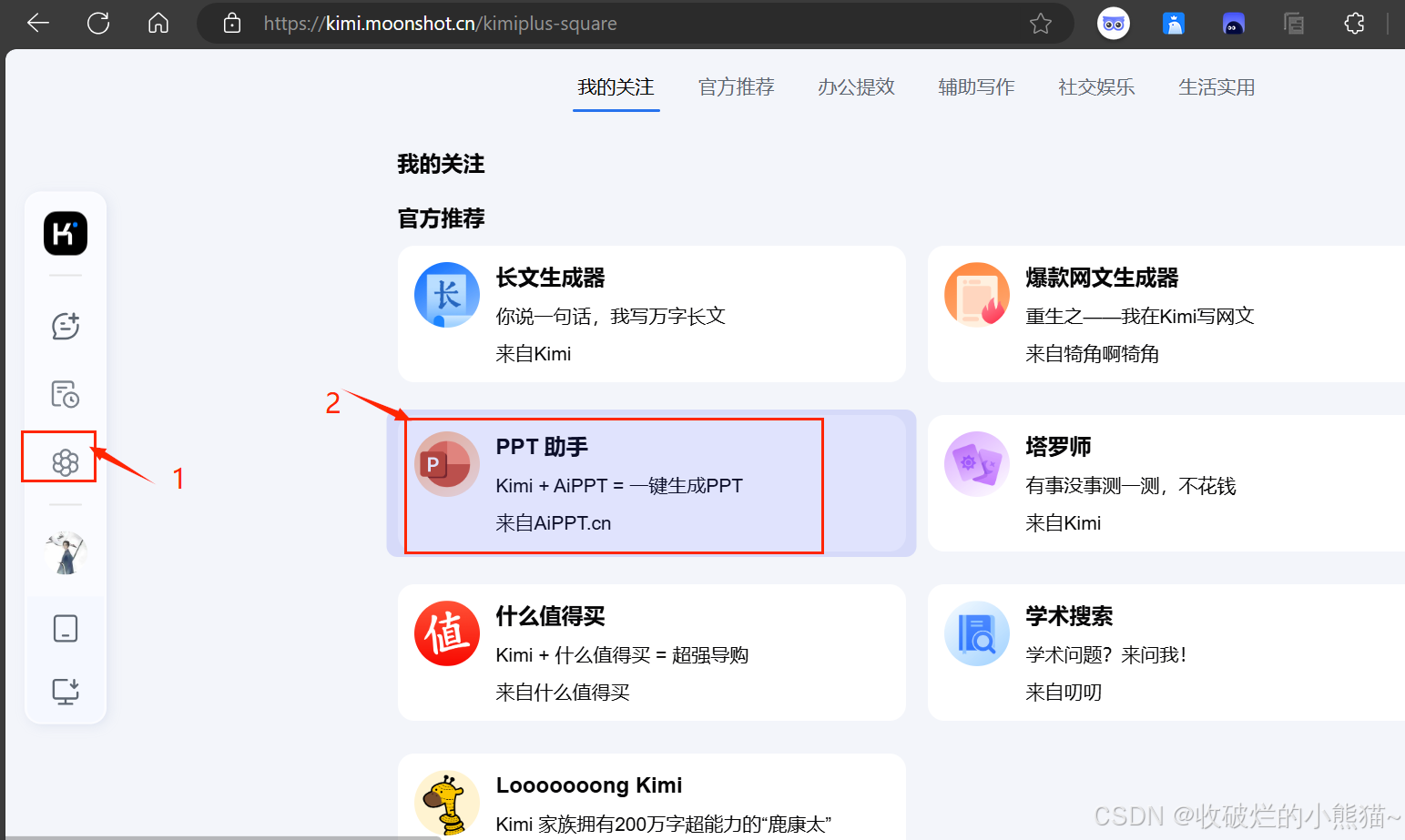Switch to 办公提效 tab
The height and width of the screenshot is (840, 1405).
(856, 87)
